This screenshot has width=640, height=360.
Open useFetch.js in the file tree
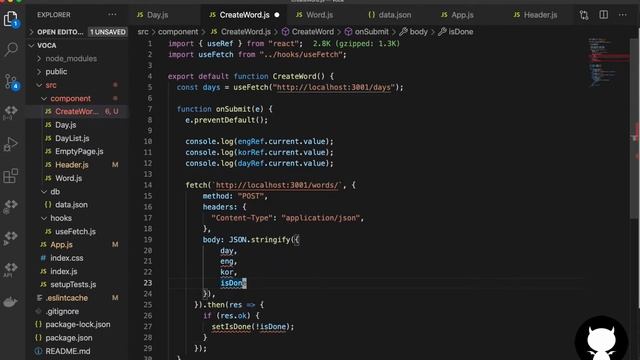(x=75, y=231)
